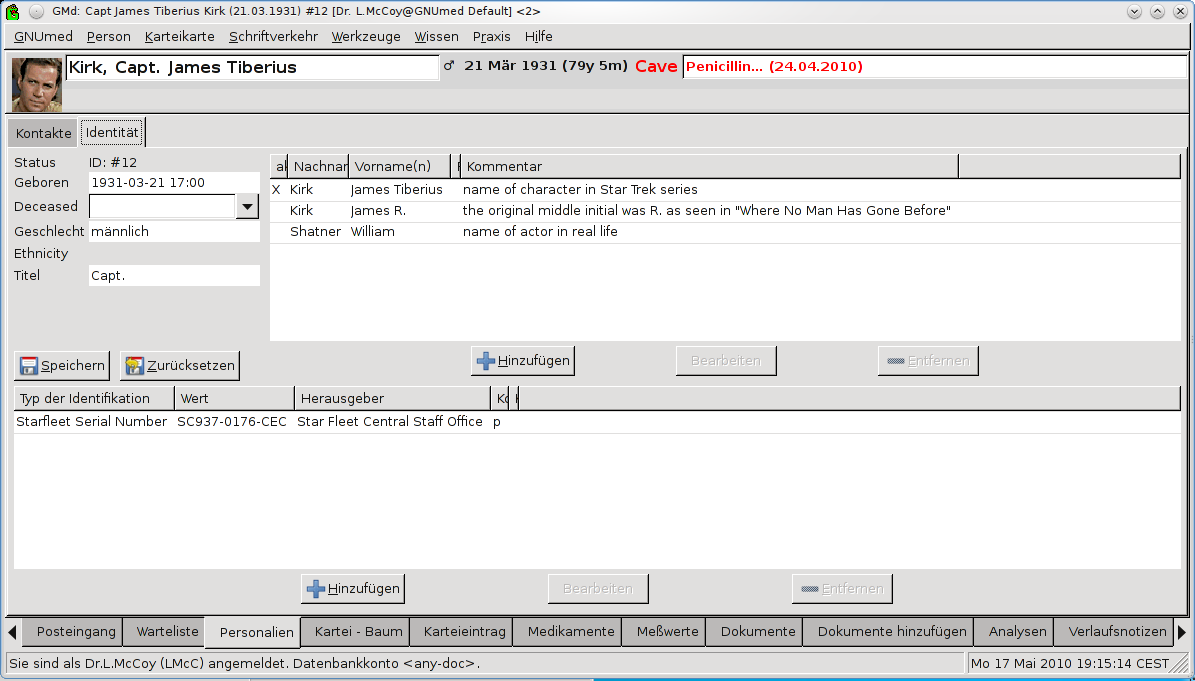Click the red Cave label
This screenshot has height=681, width=1195.
click(656, 66)
